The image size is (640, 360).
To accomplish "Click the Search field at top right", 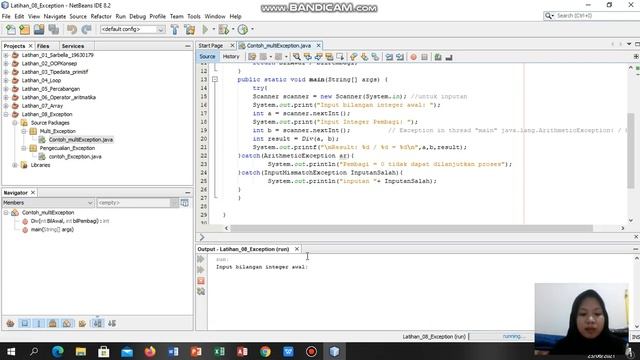I will (591, 16).
